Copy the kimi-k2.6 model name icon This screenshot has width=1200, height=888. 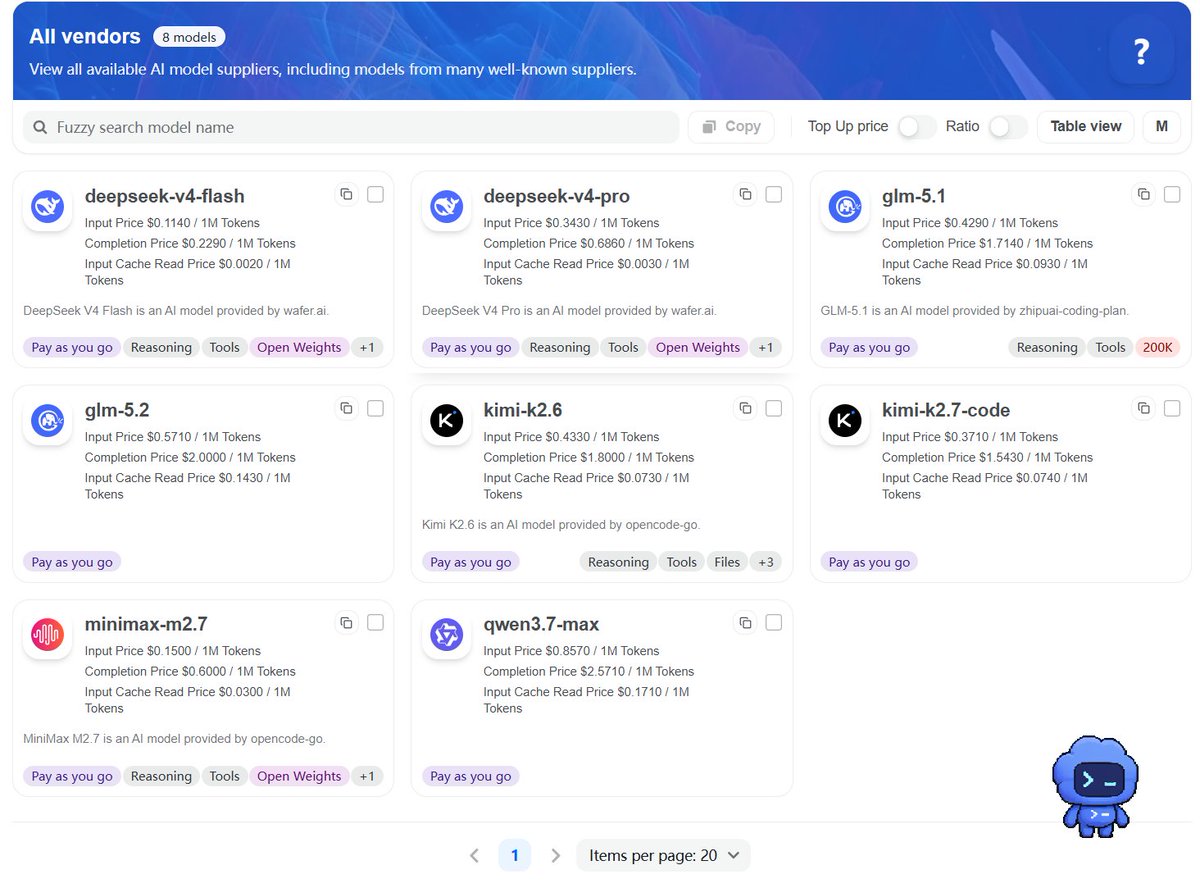[x=745, y=408]
